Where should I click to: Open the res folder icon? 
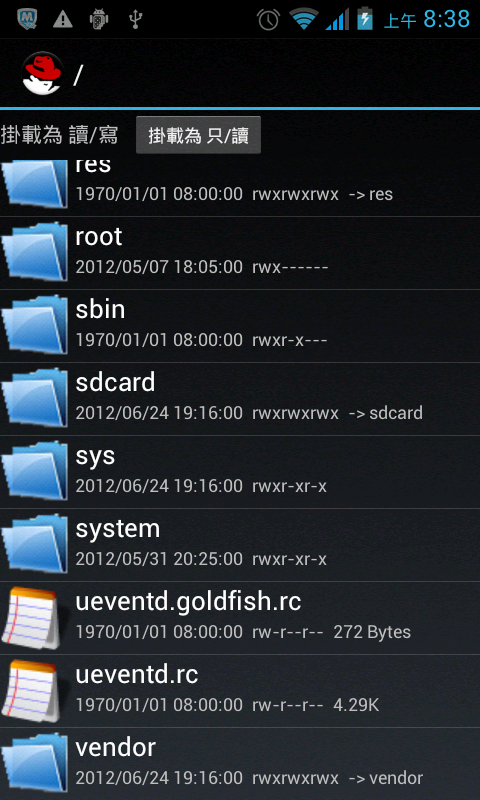pyautogui.click(x=35, y=184)
